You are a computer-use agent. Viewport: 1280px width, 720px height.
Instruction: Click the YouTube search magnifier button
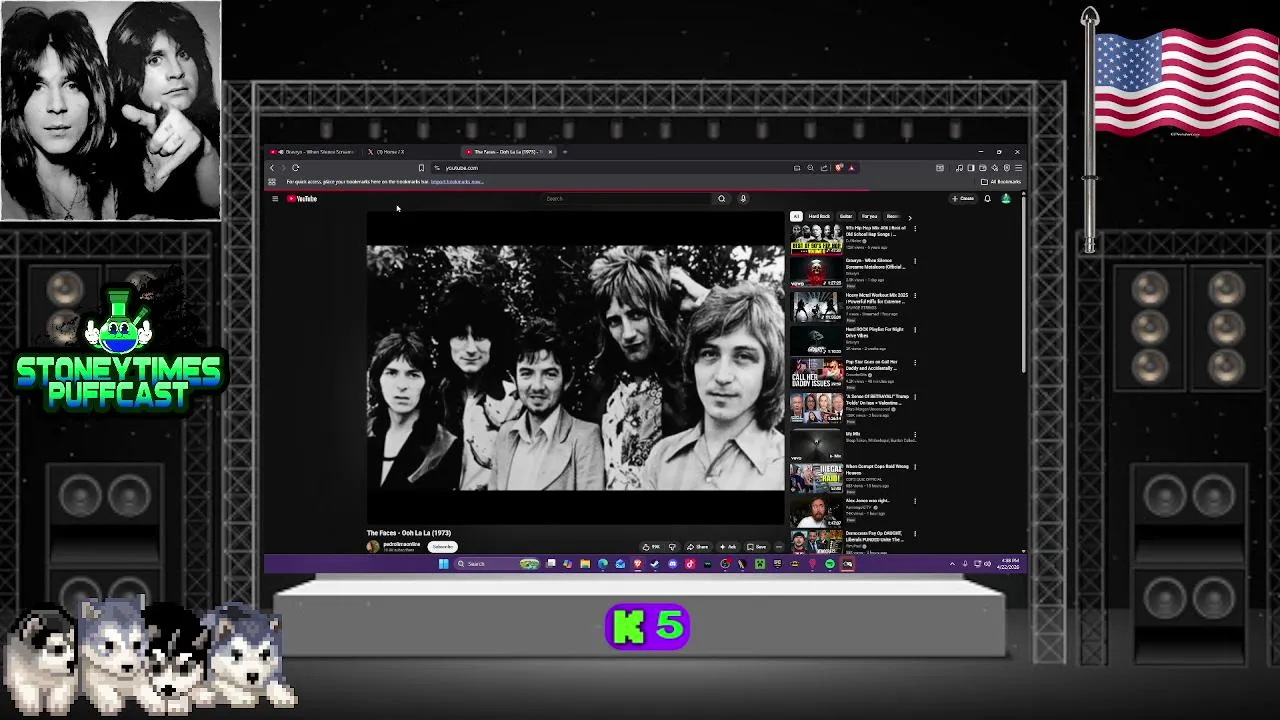click(721, 198)
